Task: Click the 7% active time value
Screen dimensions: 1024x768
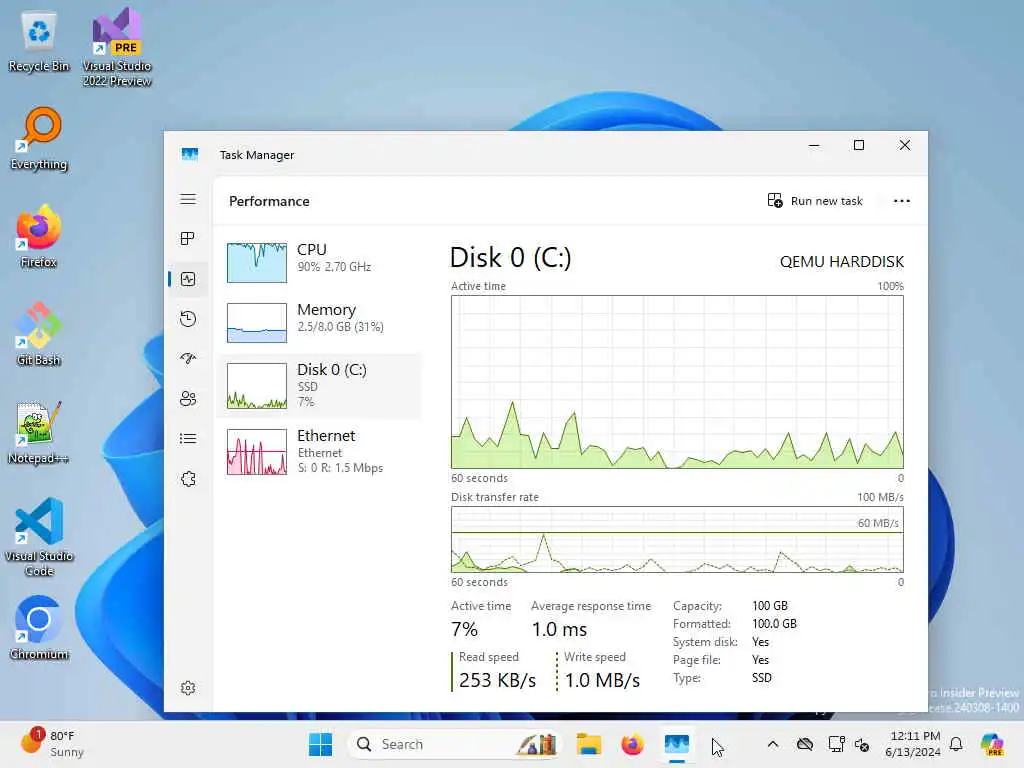Action: [x=464, y=630]
